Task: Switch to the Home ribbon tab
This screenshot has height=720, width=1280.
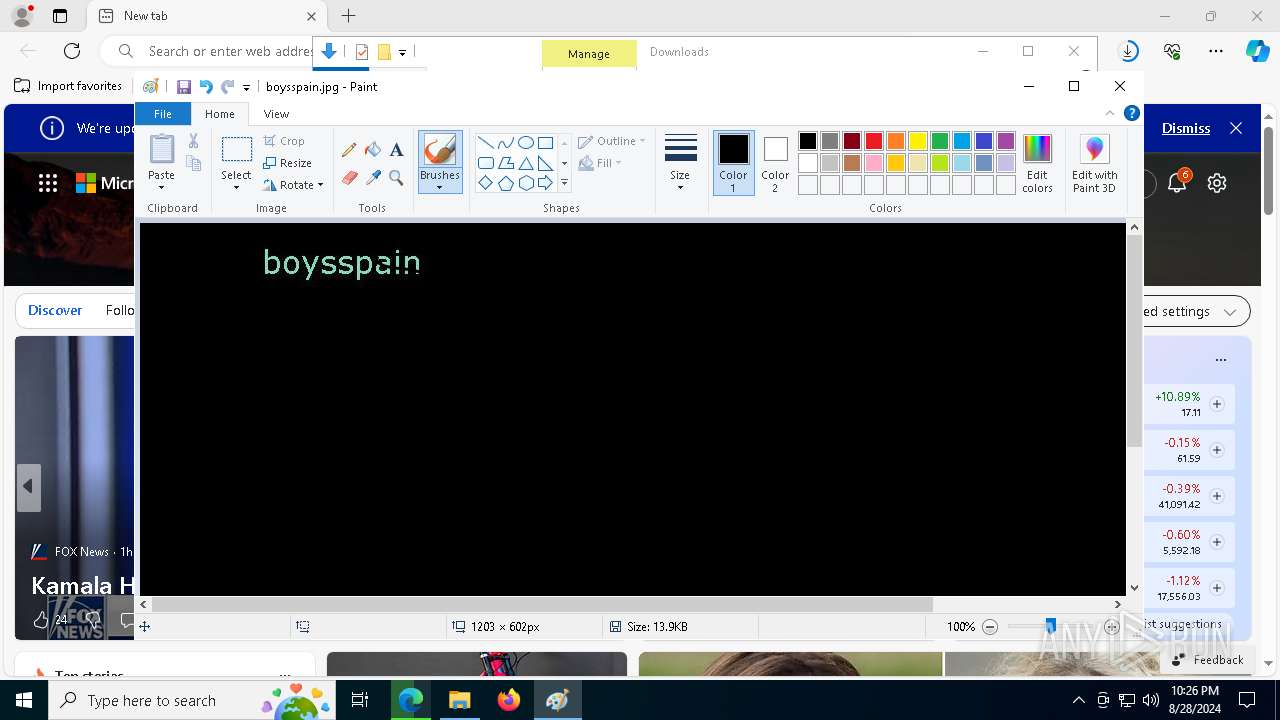Action: point(220,114)
